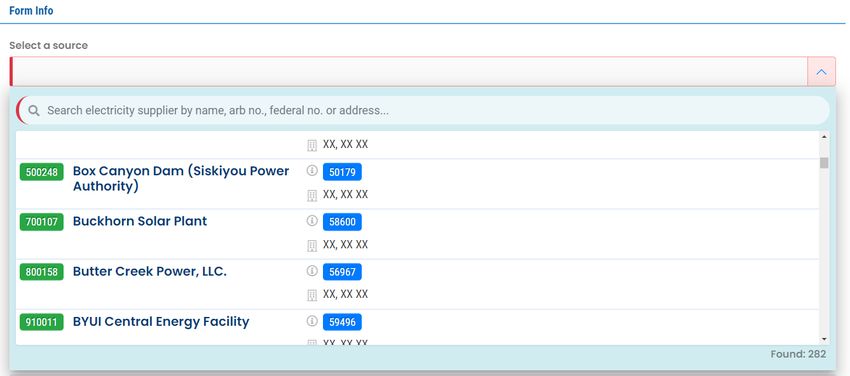Click info icon next to 56967
Screen dimensions: 850x376
pyautogui.click(x=312, y=270)
